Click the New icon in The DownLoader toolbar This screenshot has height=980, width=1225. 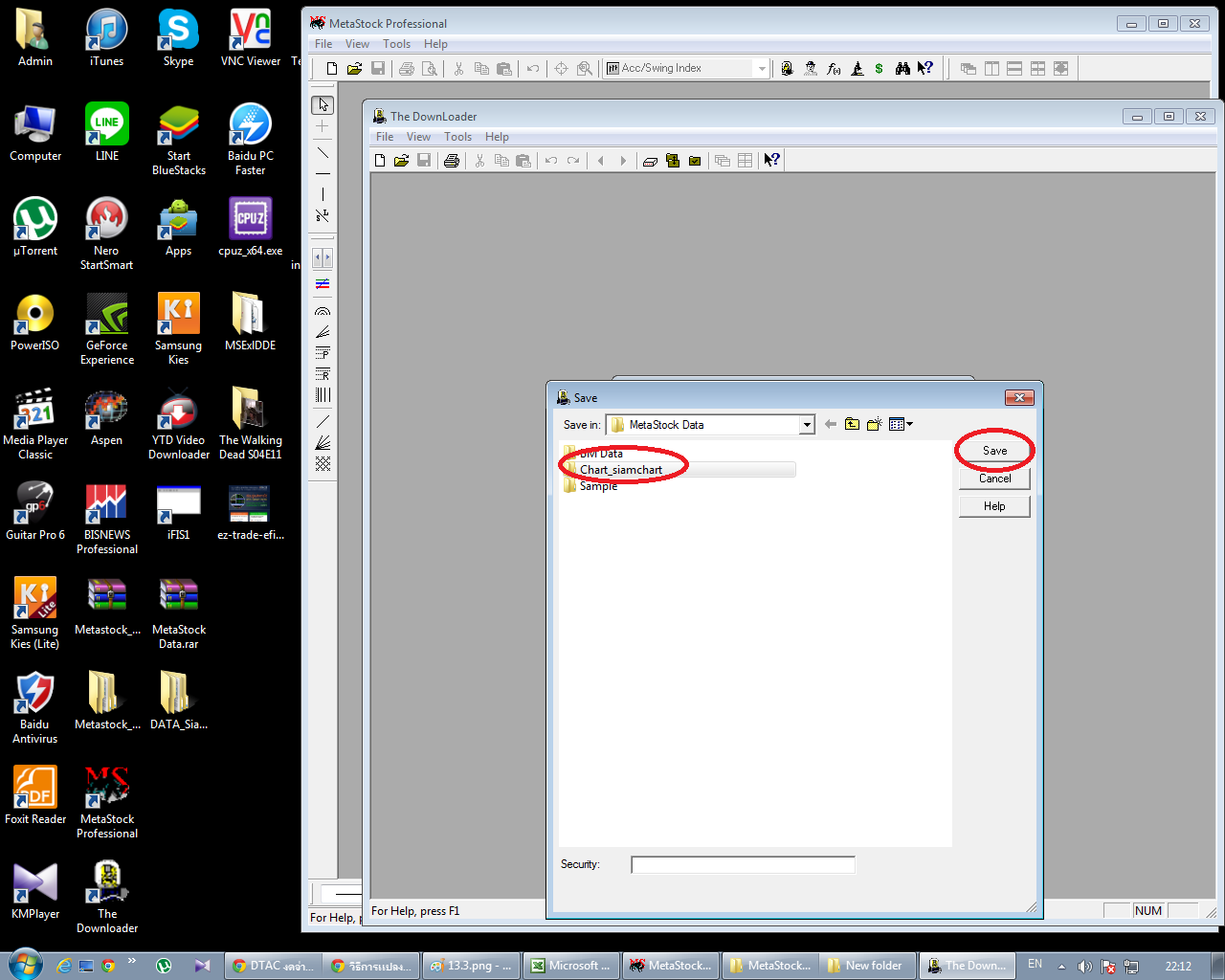point(380,161)
